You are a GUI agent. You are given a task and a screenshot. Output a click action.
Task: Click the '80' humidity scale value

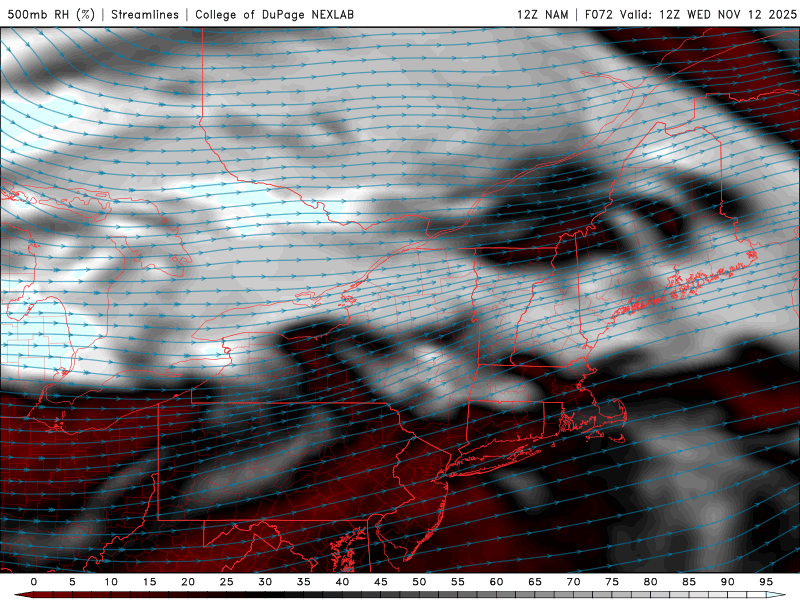pos(651,582)
